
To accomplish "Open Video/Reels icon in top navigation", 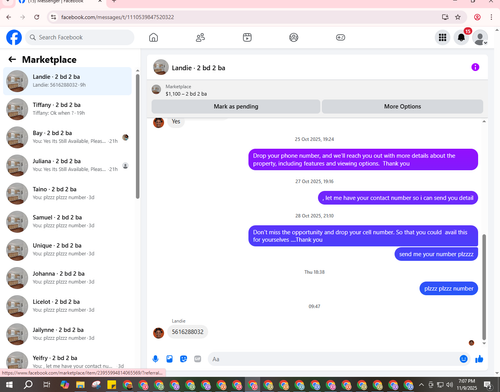I will 247,37.
